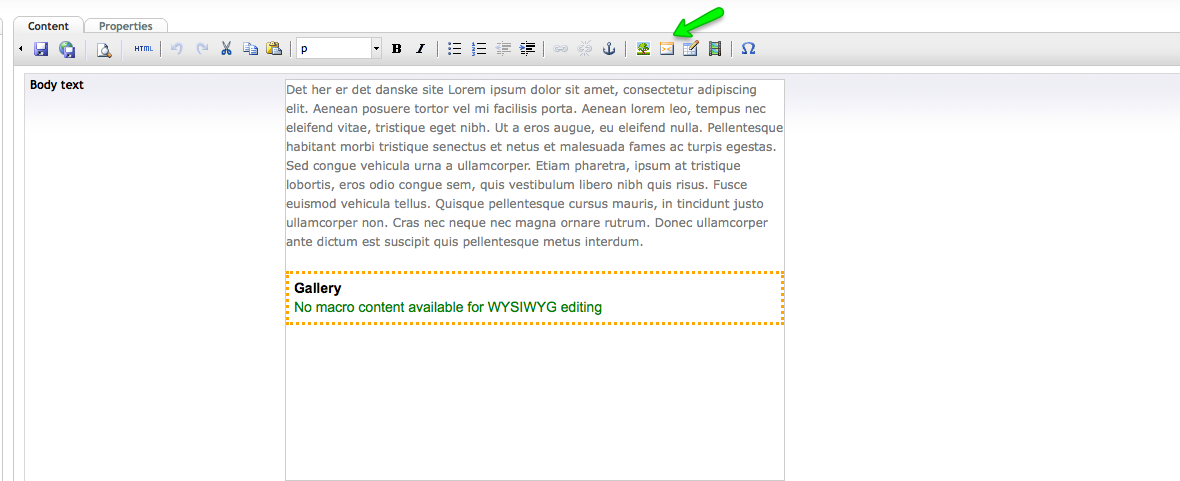Click the Paste clipboard icon
Screen dimensions: 1180x481
coord(273,49)
